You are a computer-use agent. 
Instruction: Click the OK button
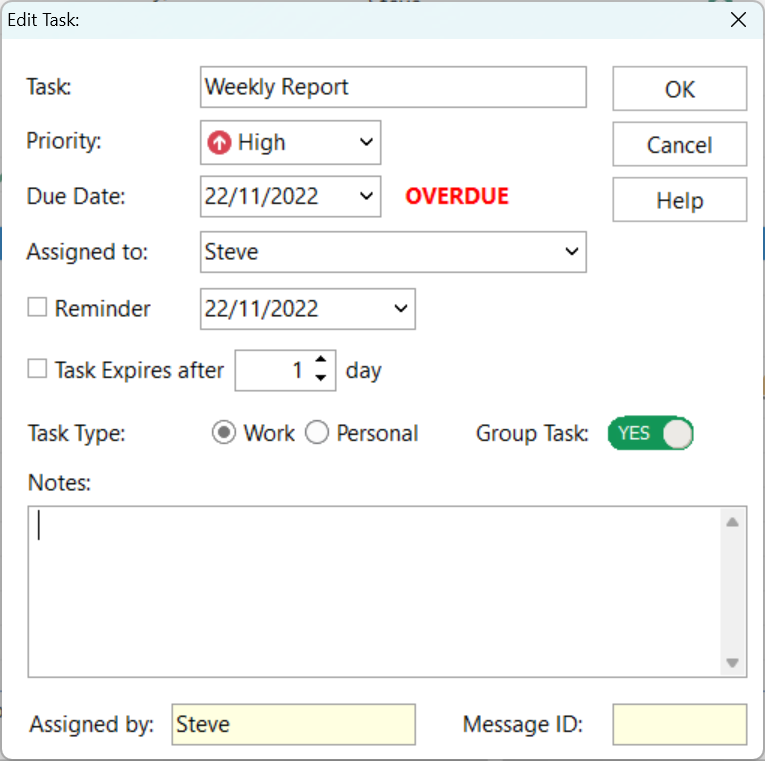[x=680, y=89]
